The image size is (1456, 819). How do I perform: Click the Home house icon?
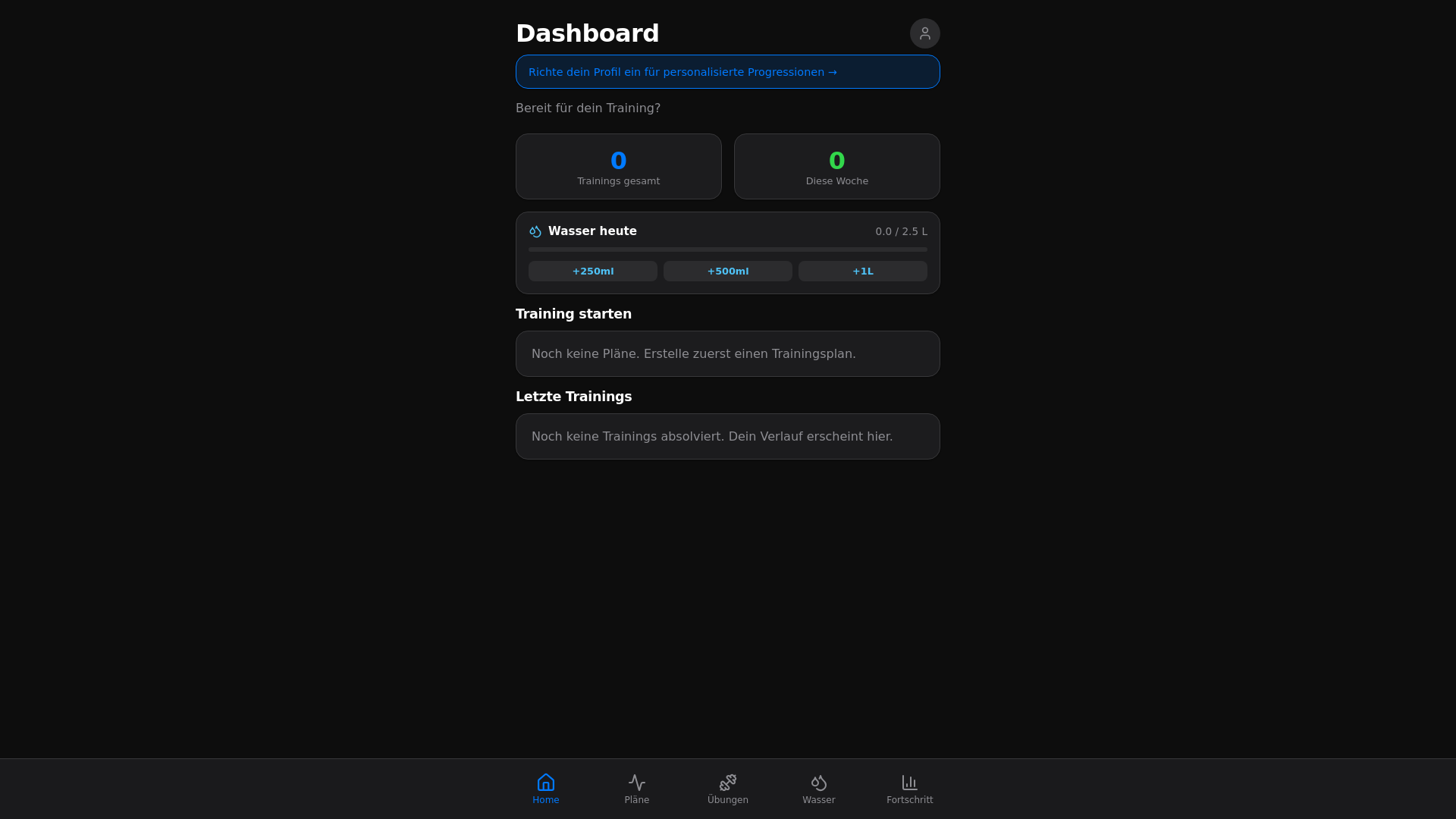[x=546, y=782]
